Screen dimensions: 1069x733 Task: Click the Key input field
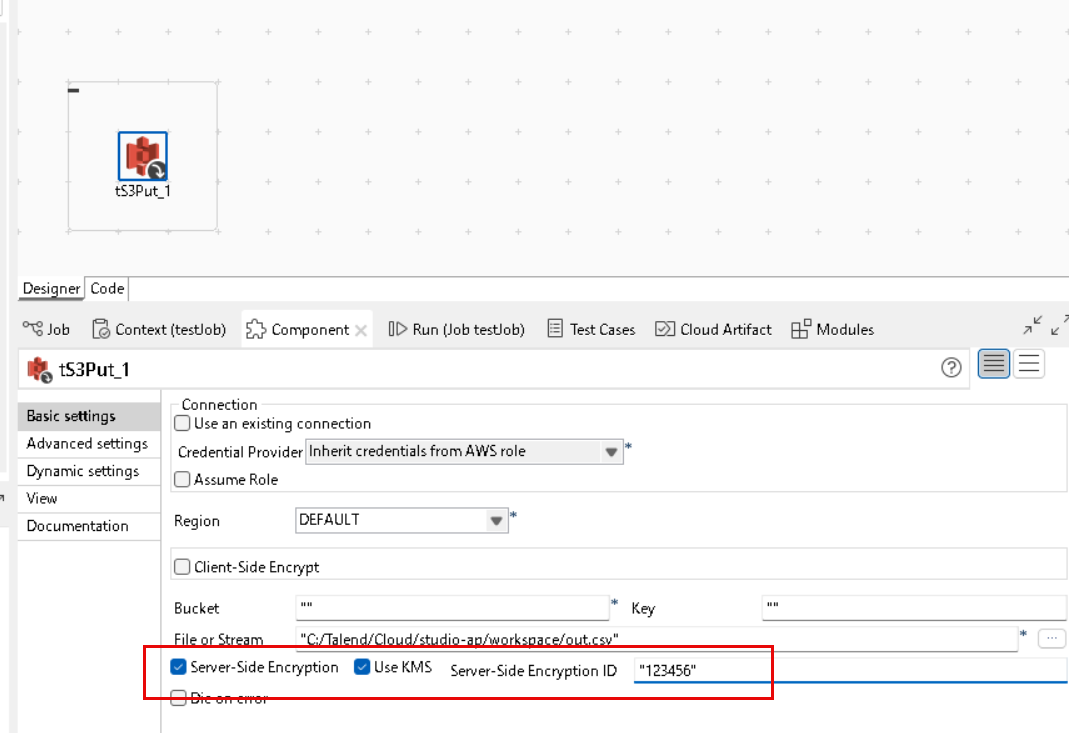tap(914, 607)
